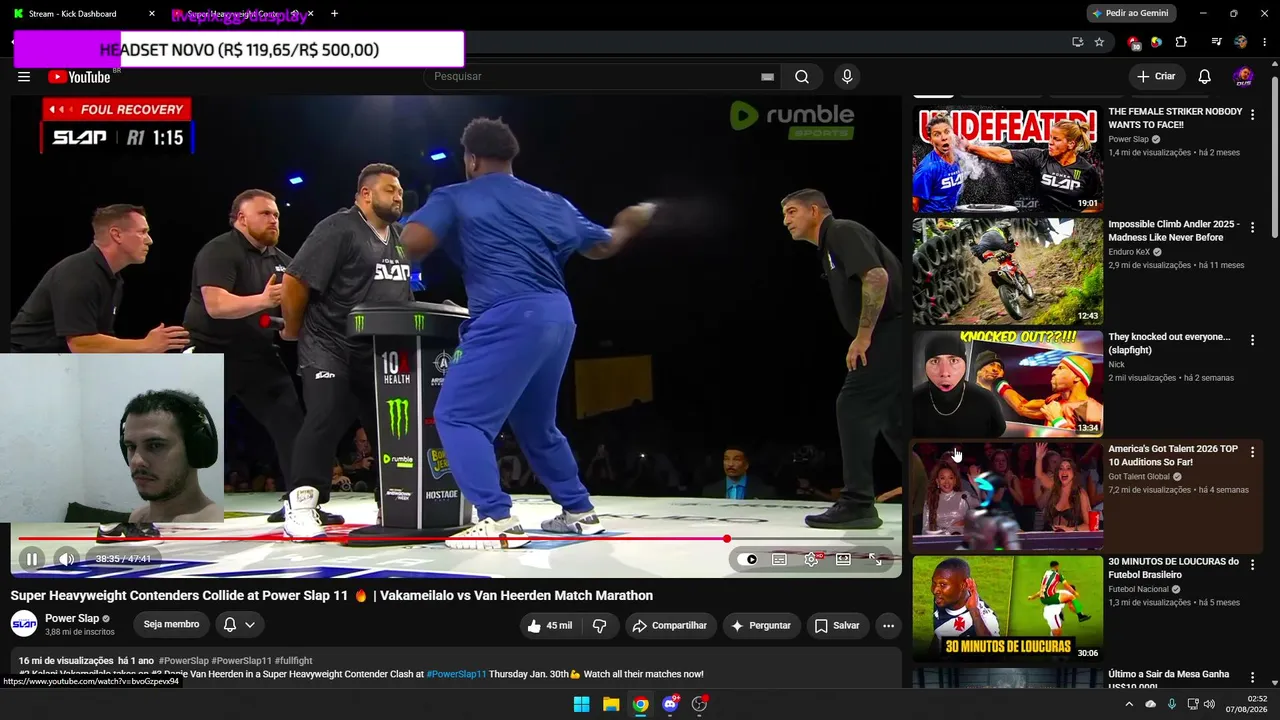
Task: Open the YouTube account avatar menu
Action: (1243, 77)
